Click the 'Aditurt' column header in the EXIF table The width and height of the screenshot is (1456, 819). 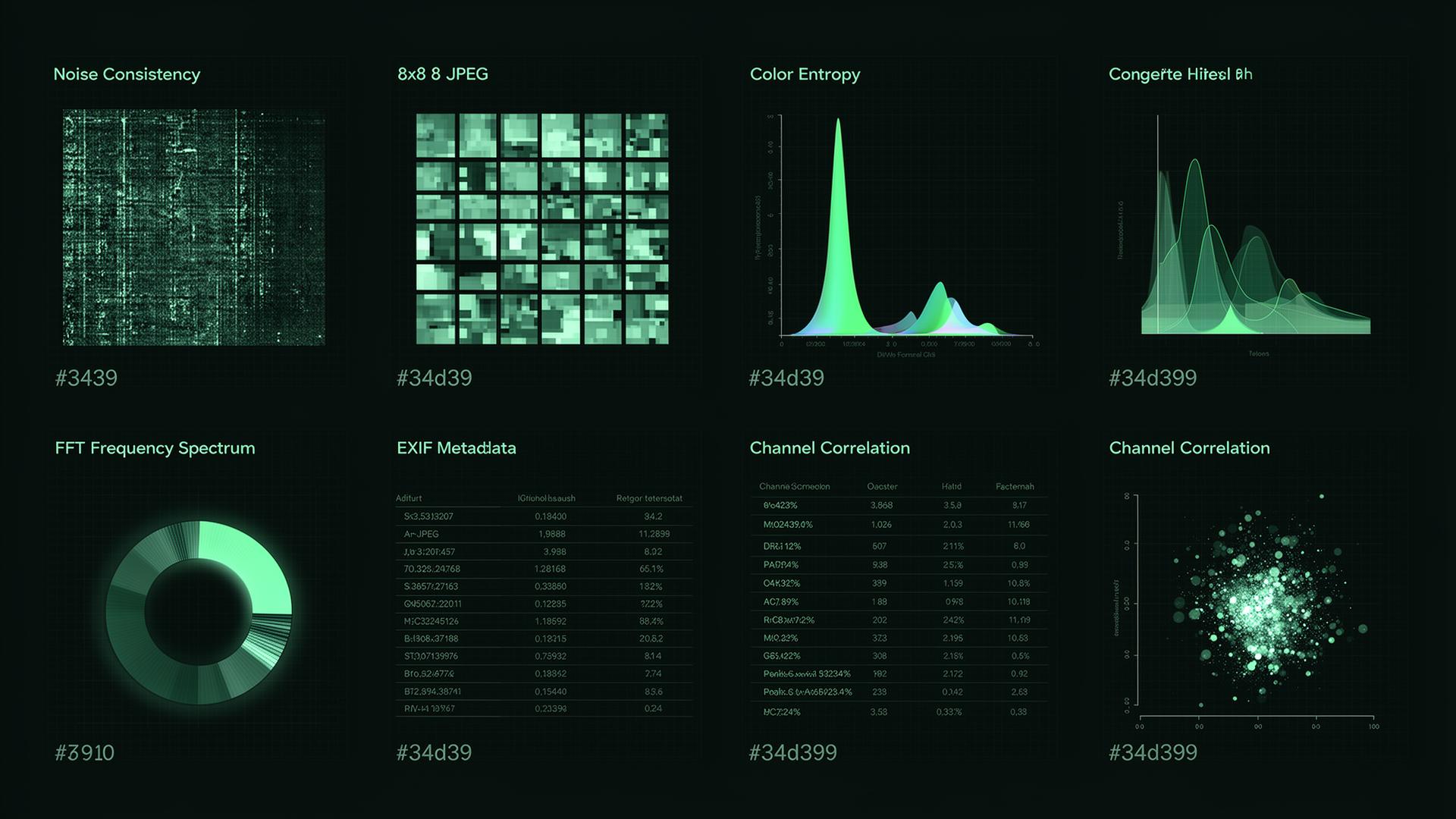[409, 498]
